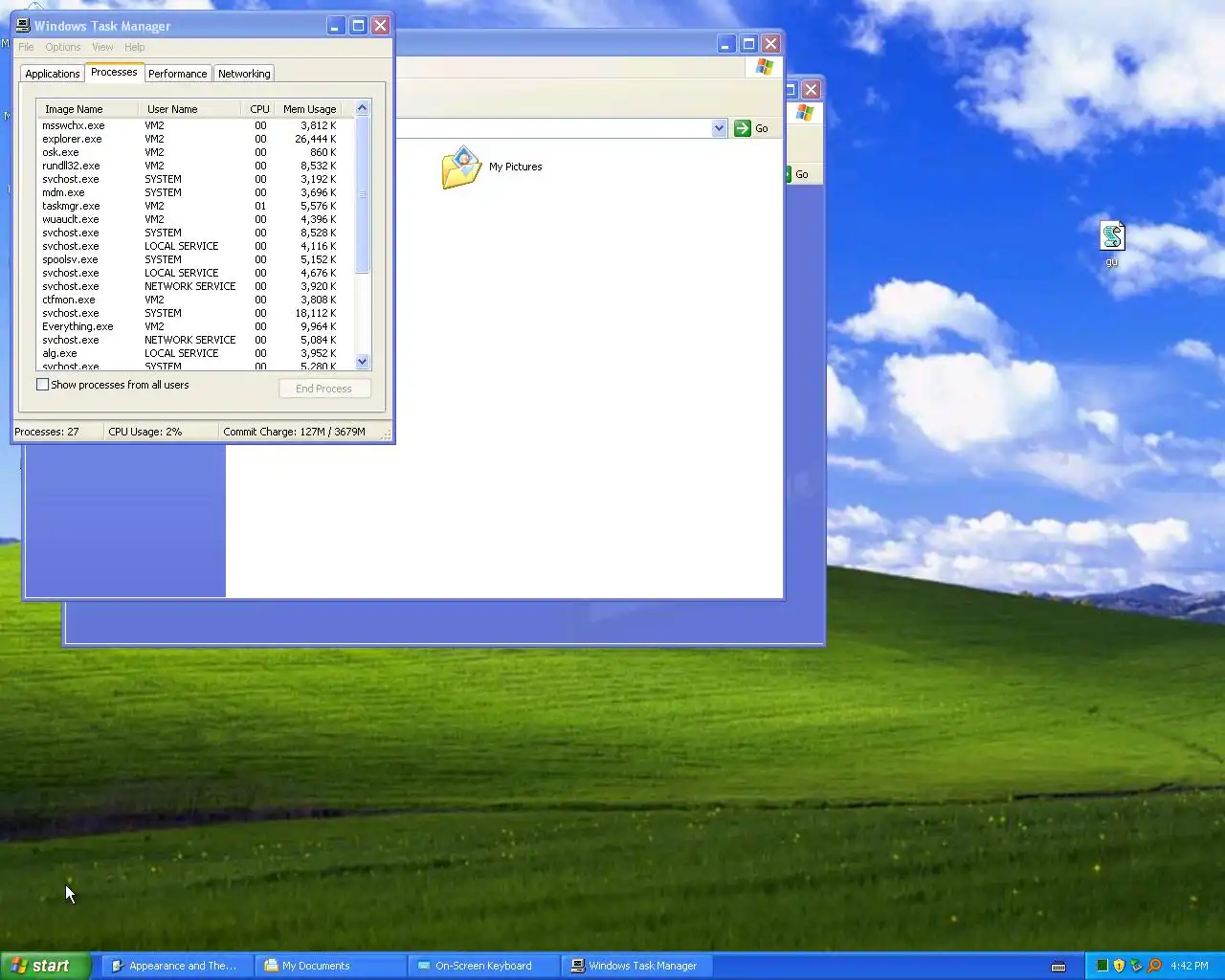
Task: Select the mdm.exe process row
Action: tap(195, 192)
